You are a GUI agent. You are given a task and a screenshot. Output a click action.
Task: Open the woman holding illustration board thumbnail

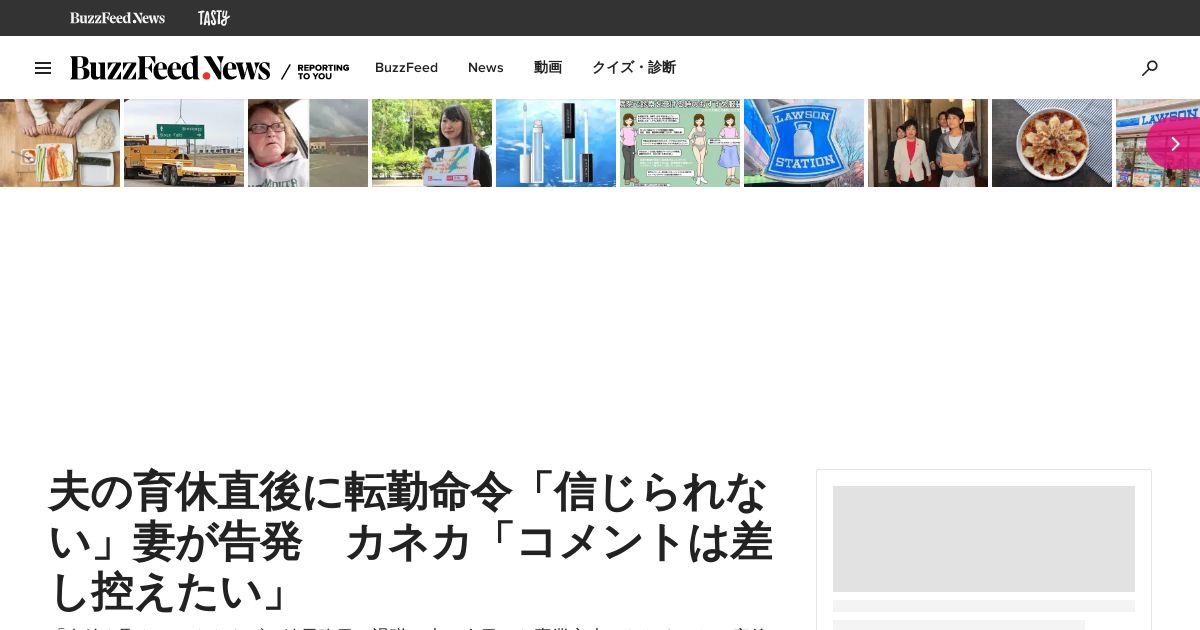[x=432, y=143]
